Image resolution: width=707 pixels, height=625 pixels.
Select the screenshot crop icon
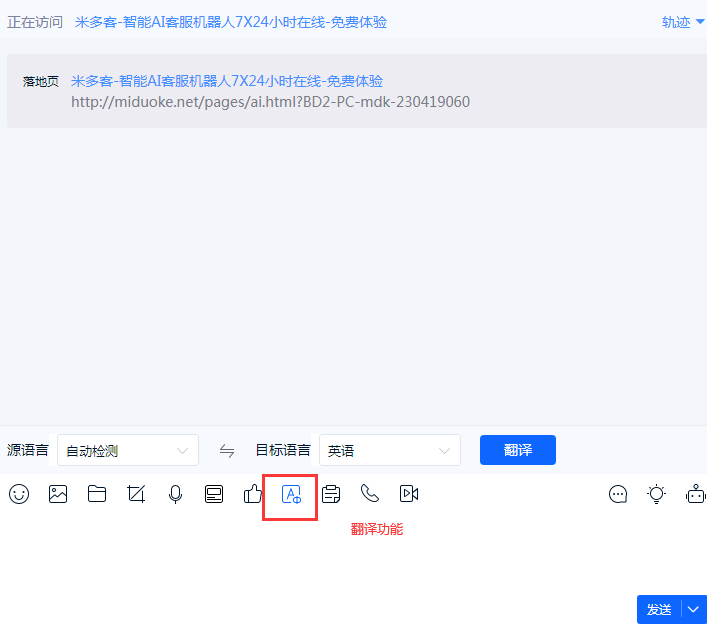[x=136, y=494]
